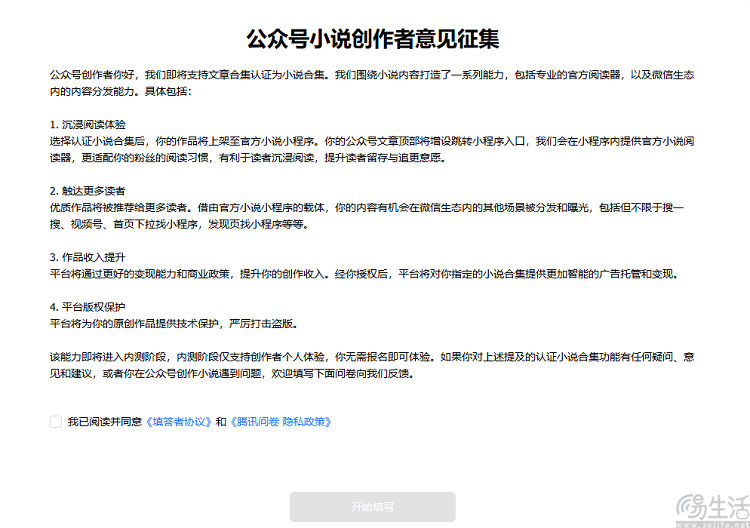This screenshot has height=528, width=750.
Task: Open the 《腾讯问卷 隐私政策》 link
Action: coord(281,421)
